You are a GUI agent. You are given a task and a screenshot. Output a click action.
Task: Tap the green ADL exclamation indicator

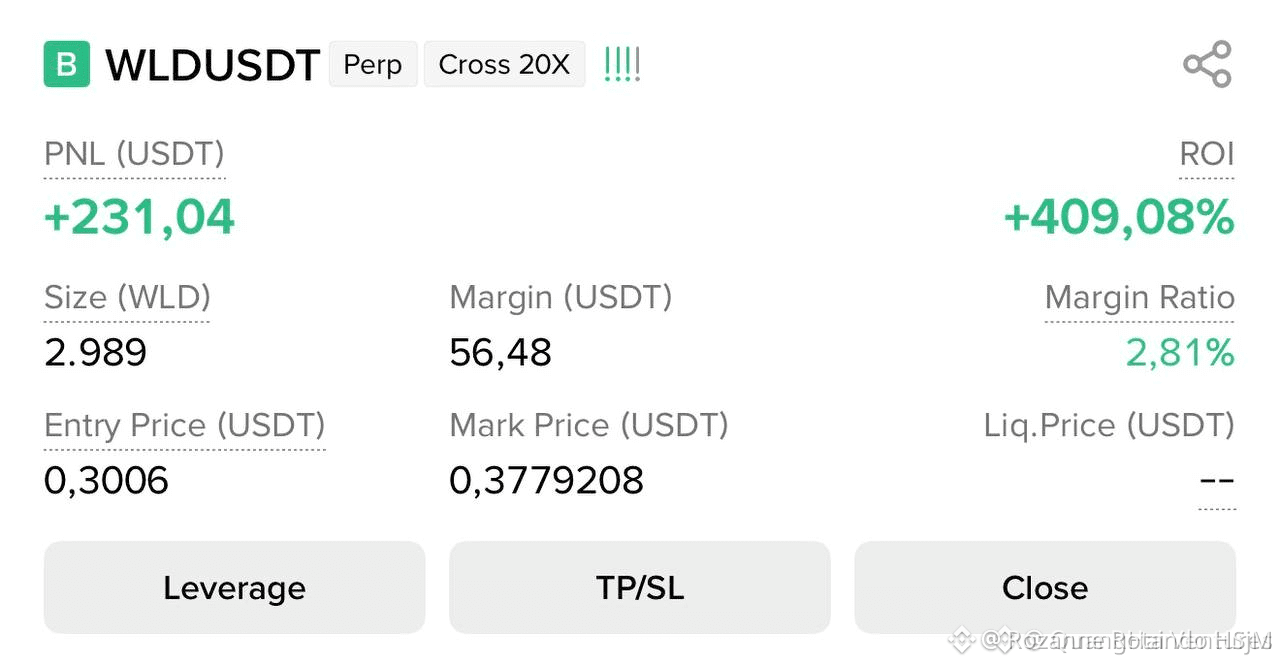click(x=622, y=65)
